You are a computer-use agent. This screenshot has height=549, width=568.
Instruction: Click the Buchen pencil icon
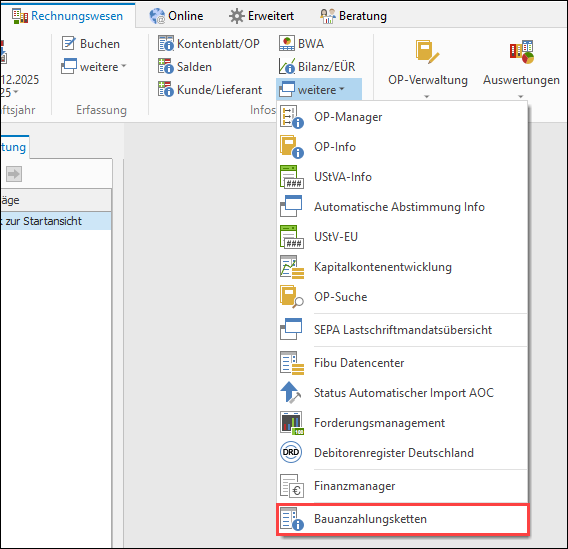(68, 43)
